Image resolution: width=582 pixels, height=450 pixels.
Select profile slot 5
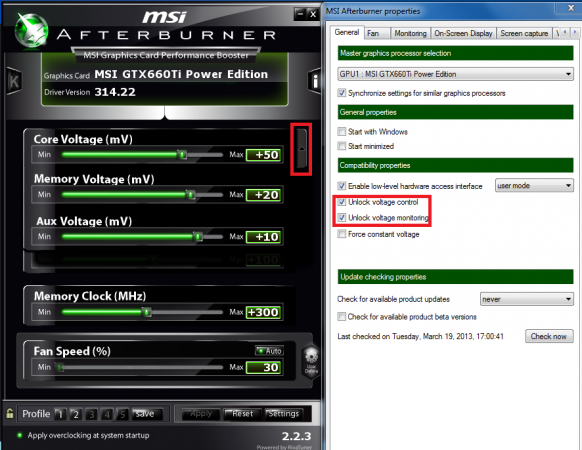[122, 414]
